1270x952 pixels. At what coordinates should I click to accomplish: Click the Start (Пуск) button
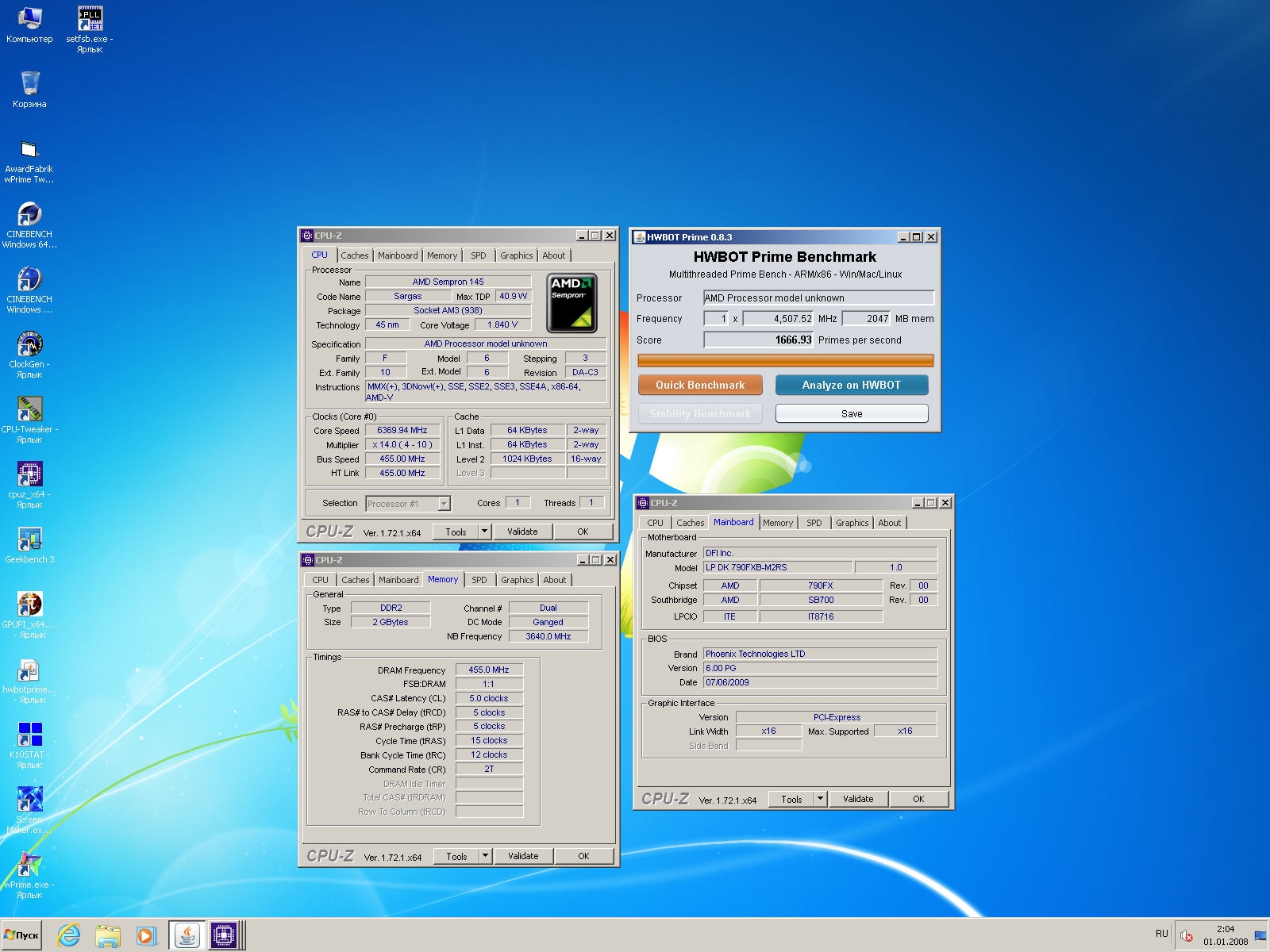[21, 935]
